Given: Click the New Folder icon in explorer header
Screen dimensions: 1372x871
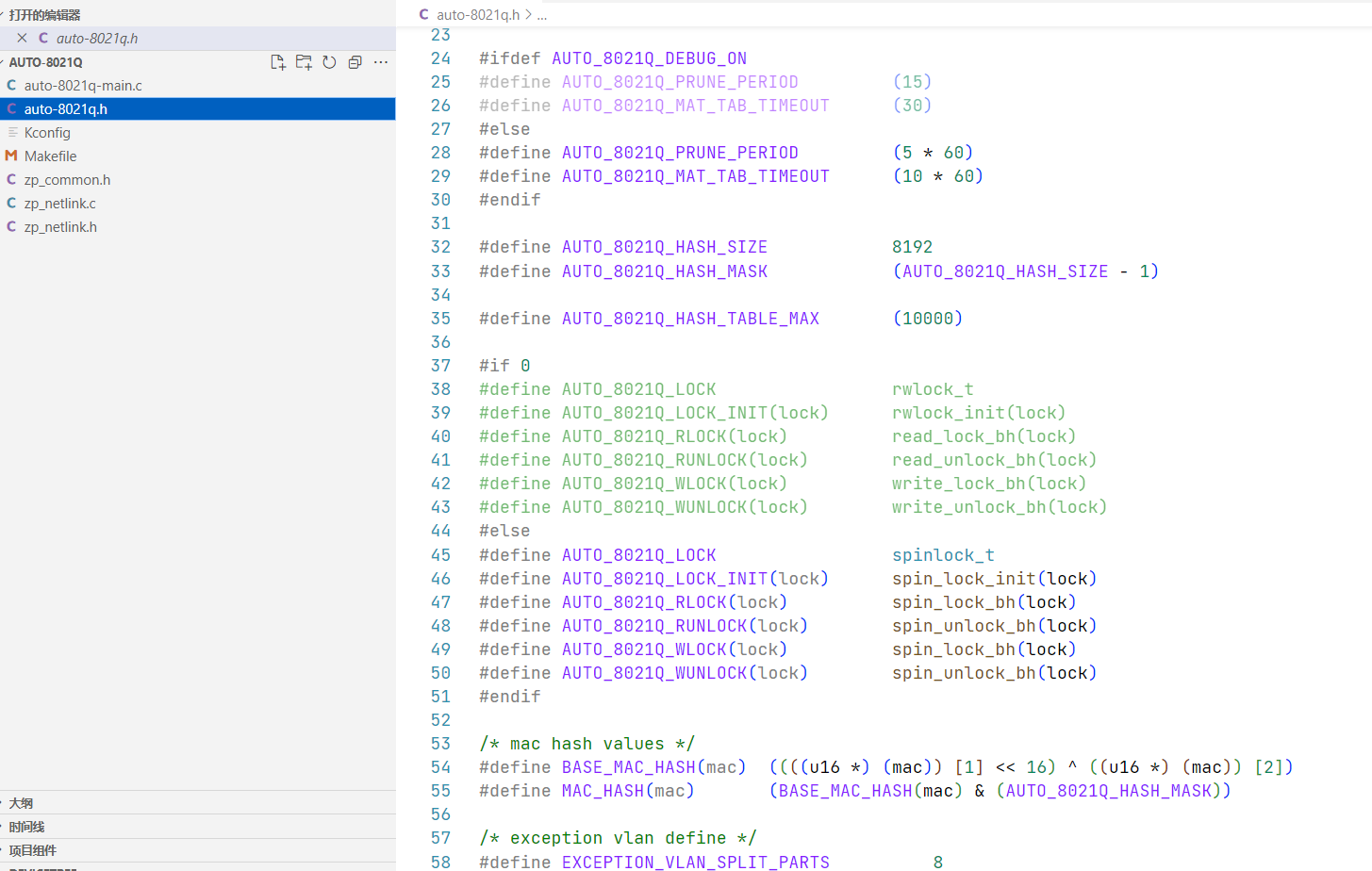Looking at the screenshot, I should [x=304, y=62].
